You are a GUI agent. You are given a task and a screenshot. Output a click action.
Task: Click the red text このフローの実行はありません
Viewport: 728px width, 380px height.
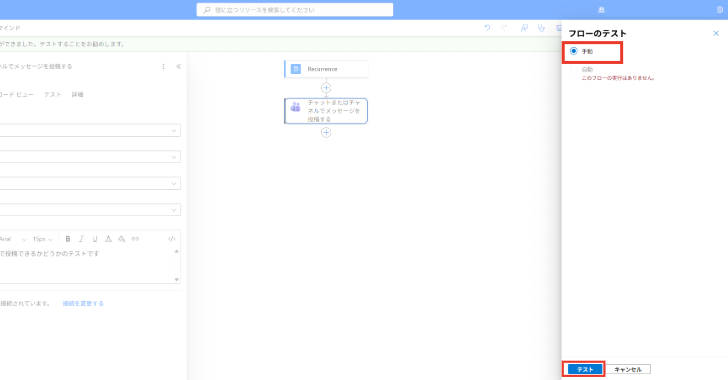click(618, 78)
